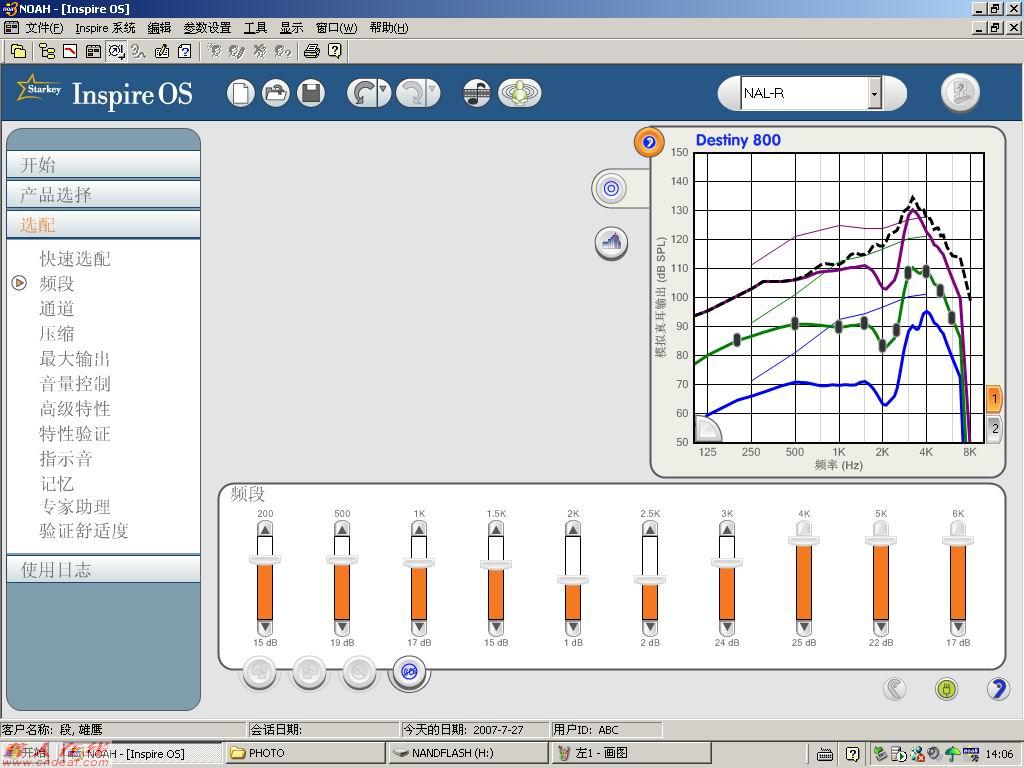Click the blank page new session button

[240, 93]
